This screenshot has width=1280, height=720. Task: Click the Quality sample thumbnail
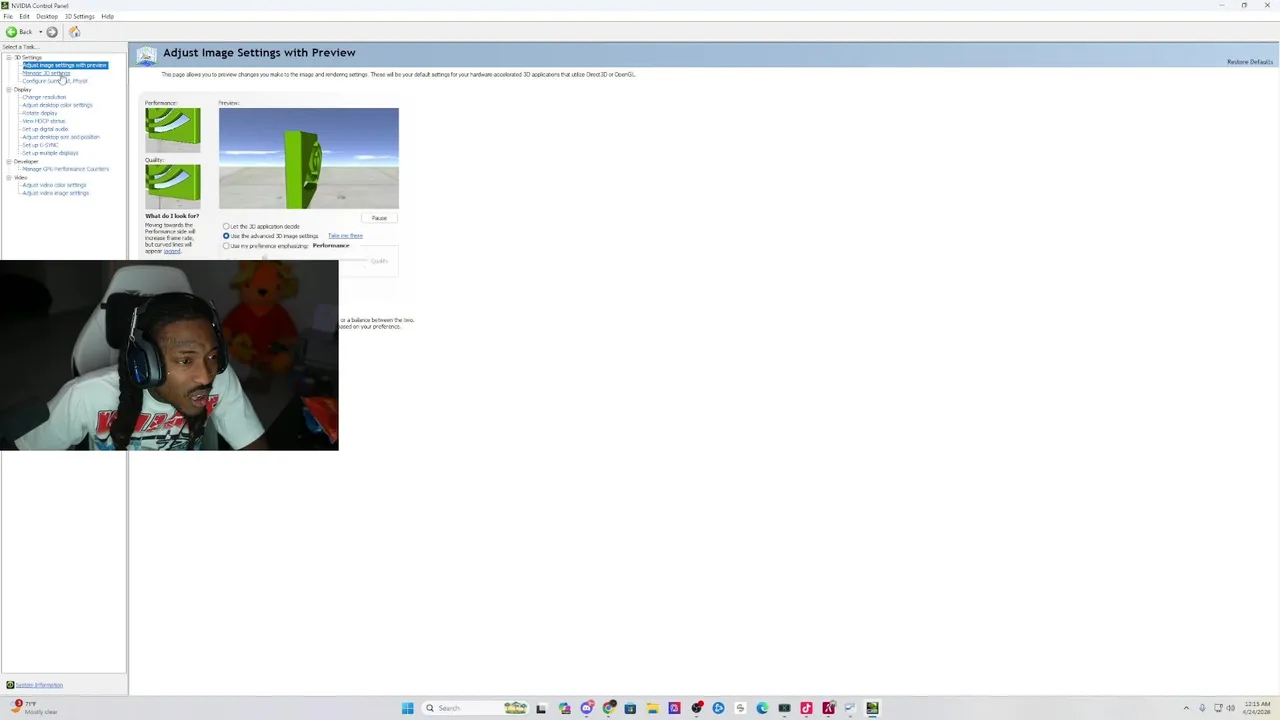click(172, 186)
